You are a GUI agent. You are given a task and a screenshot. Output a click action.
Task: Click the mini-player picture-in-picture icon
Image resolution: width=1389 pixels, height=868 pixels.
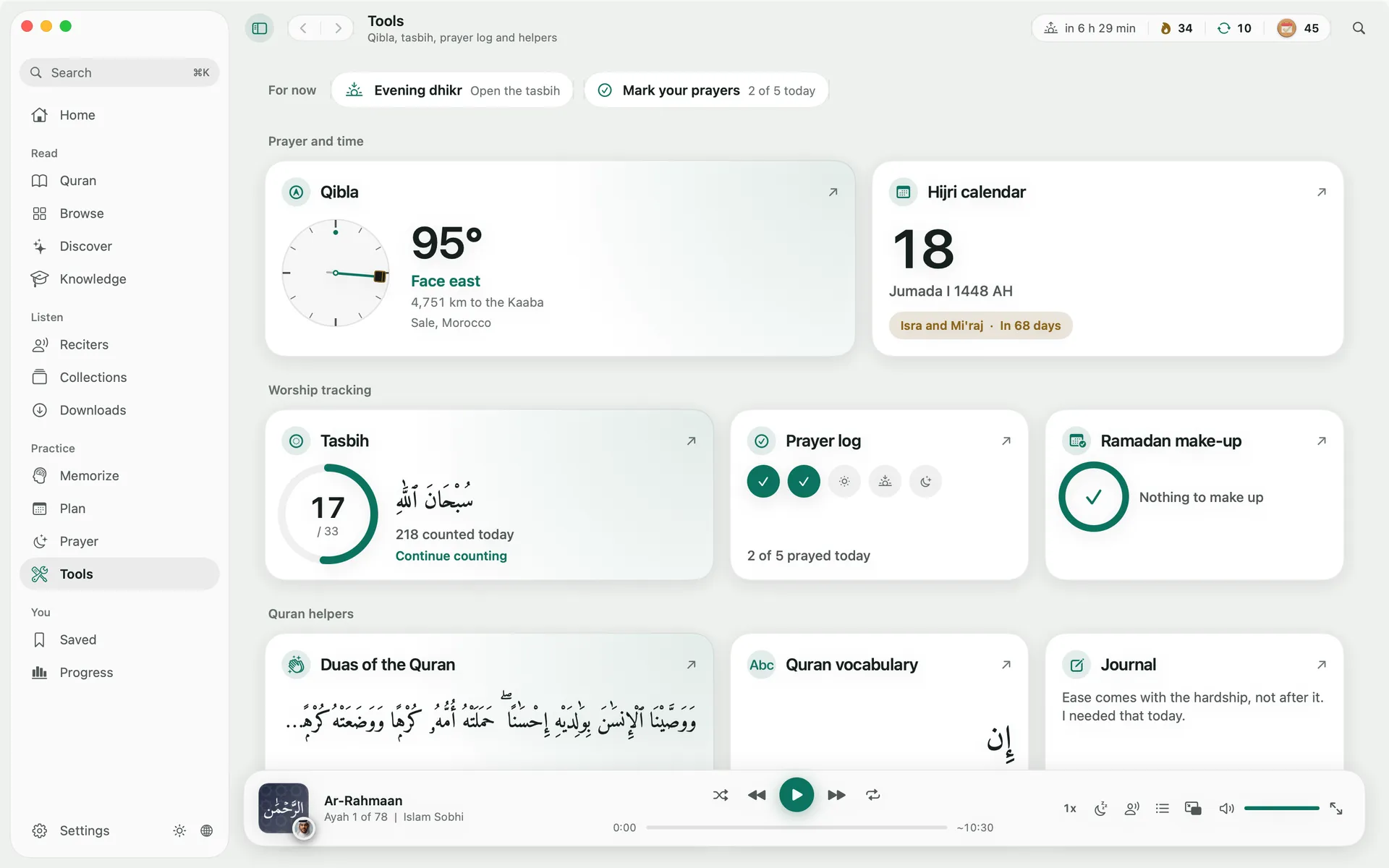coord(1193,808)
